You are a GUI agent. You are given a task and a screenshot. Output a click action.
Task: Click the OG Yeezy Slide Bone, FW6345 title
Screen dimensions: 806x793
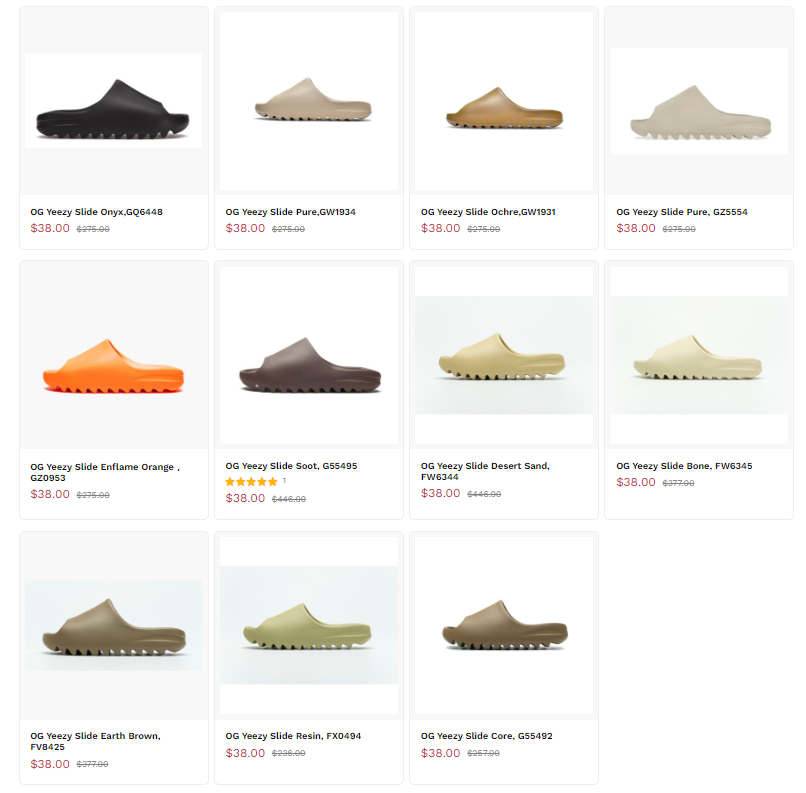pyautogui.click(x=684, y=466)
